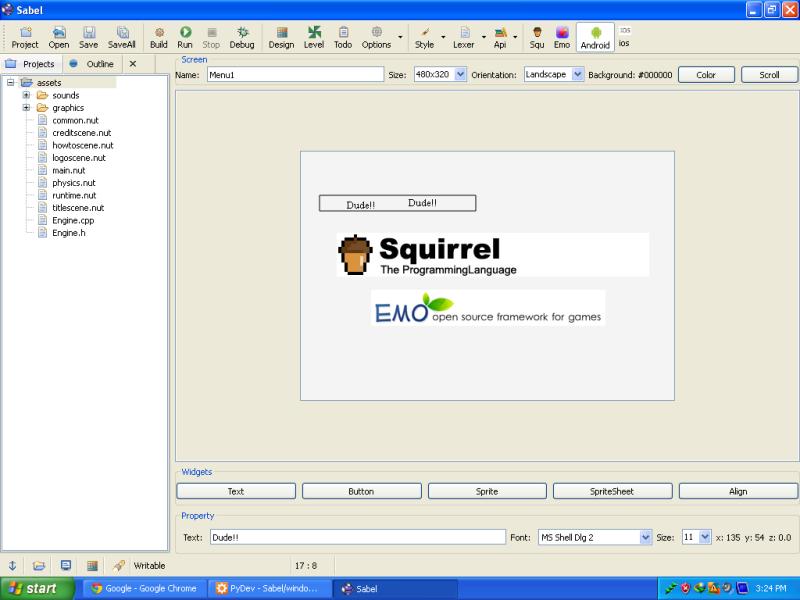800x600 pixels.
Task: Select the Squirrel logo sprite on canvas
Action: pos(493,255)
